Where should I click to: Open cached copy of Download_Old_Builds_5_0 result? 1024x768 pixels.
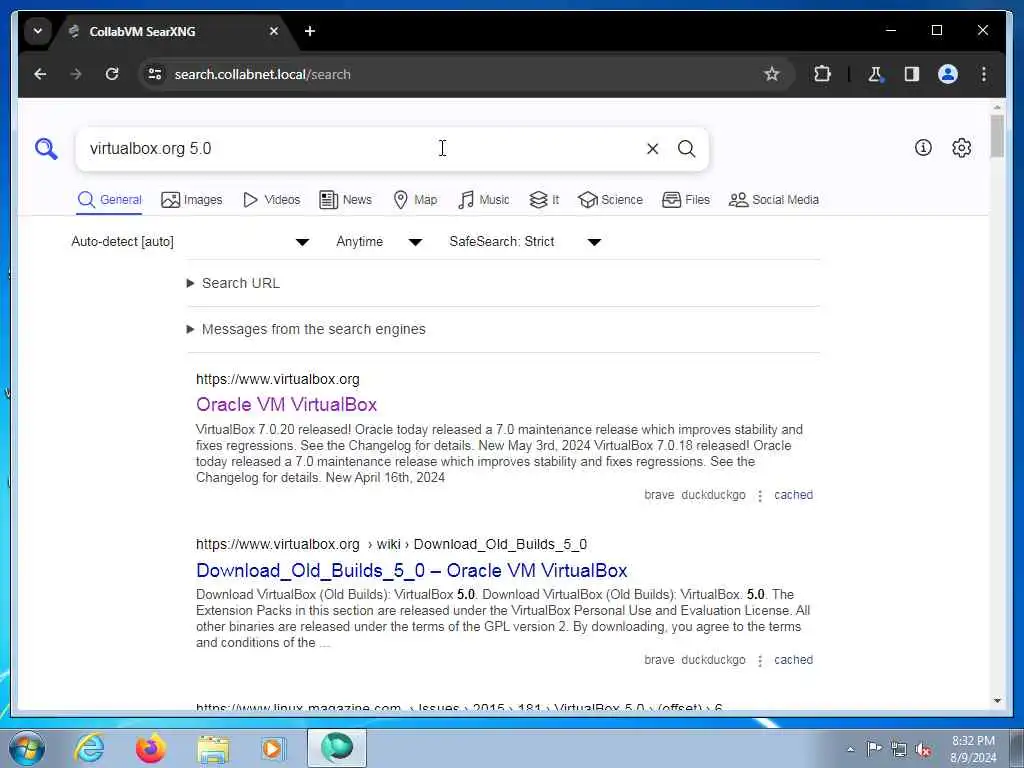(793, 660)
